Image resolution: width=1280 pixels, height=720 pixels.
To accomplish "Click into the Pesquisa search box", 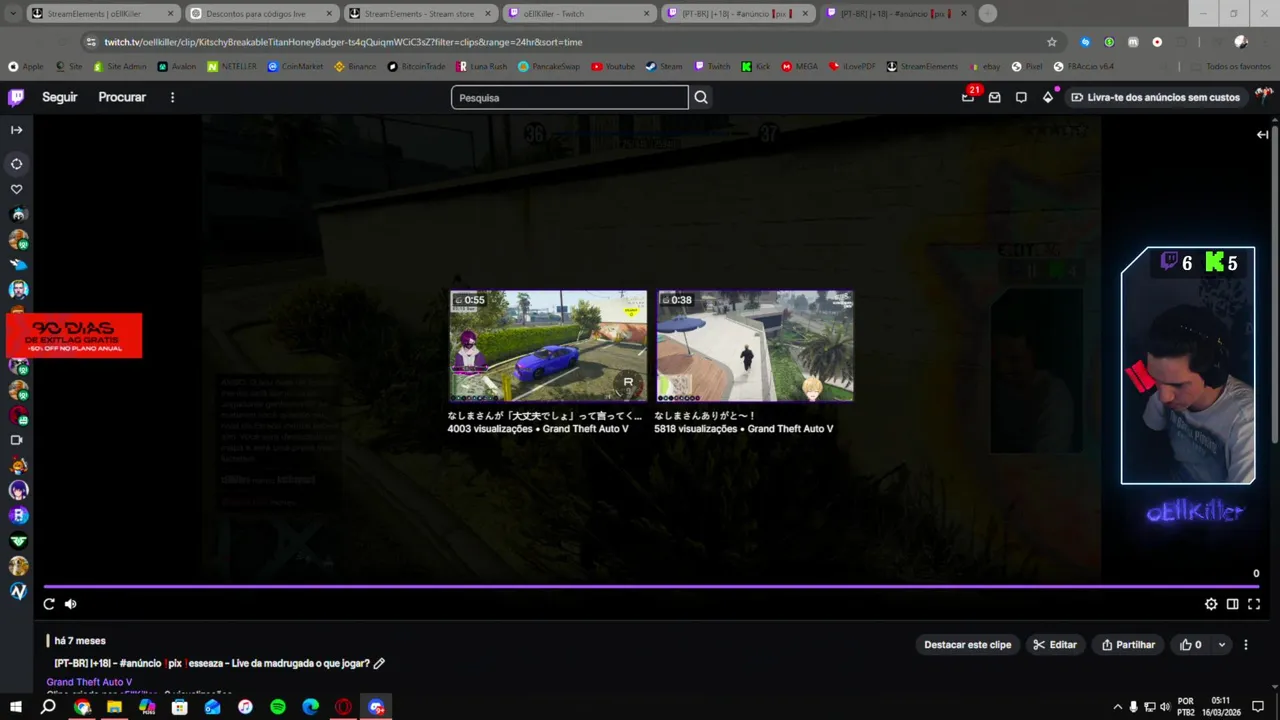I will click(x=570, y=97).
